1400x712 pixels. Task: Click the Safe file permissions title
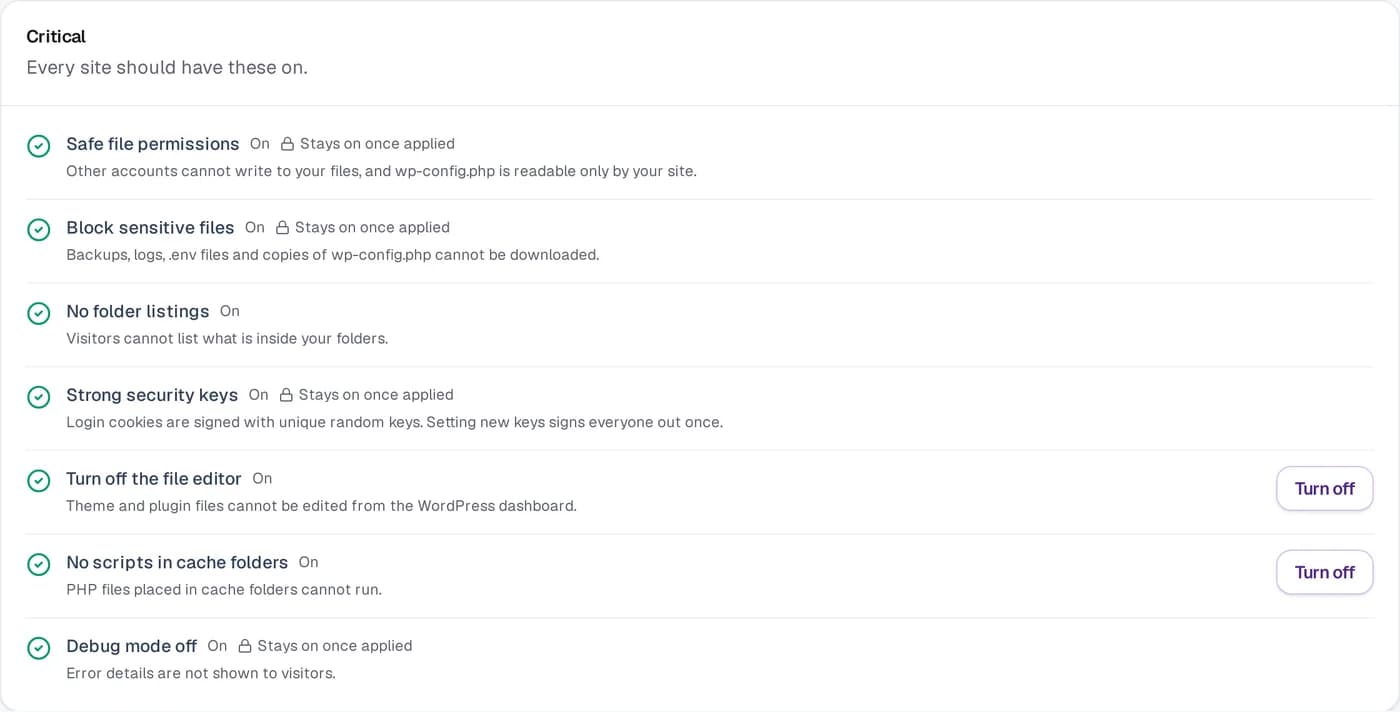pos(153,144)
